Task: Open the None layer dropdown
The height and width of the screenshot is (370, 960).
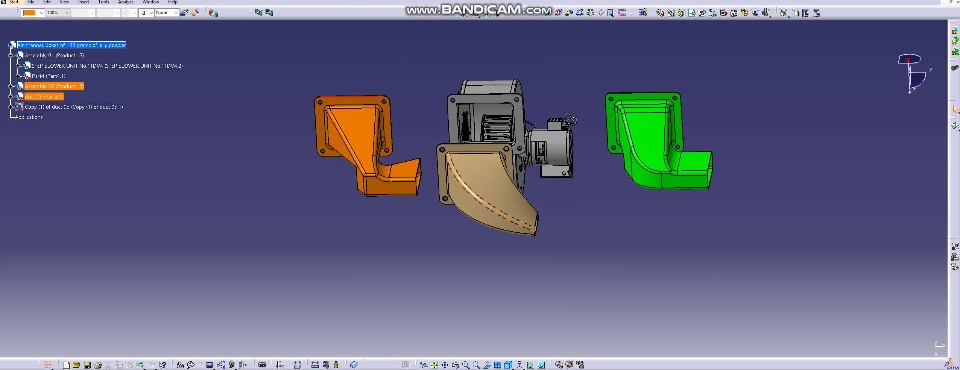Action: point(166,12)
